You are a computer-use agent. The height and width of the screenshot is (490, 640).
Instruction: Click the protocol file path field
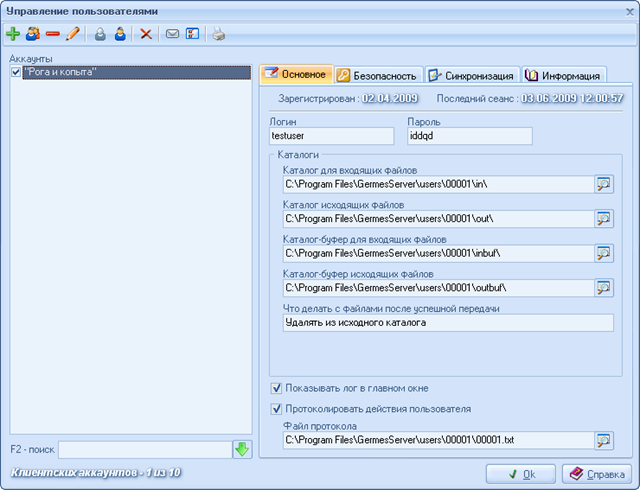(x=438, y=440)
